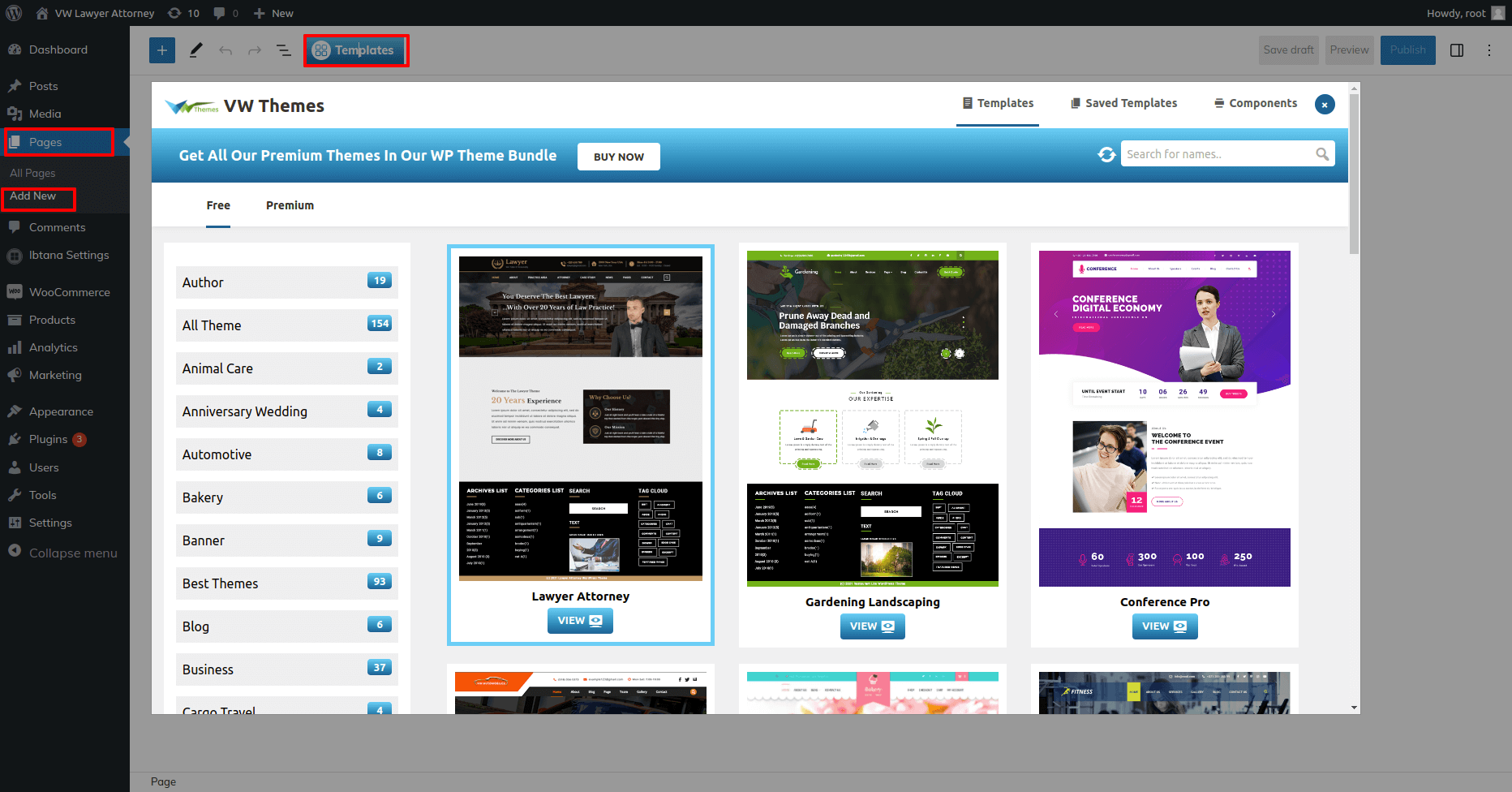Click Save draft
This screenshot has height=792, width=1512.
click(1288, 49)
